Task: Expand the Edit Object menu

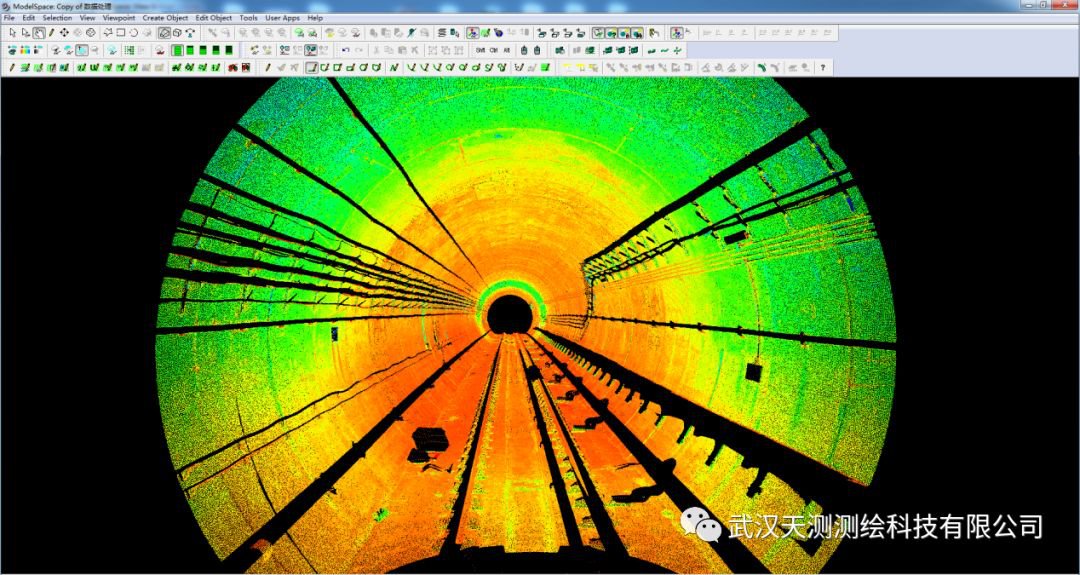Action: pos(214,18)
